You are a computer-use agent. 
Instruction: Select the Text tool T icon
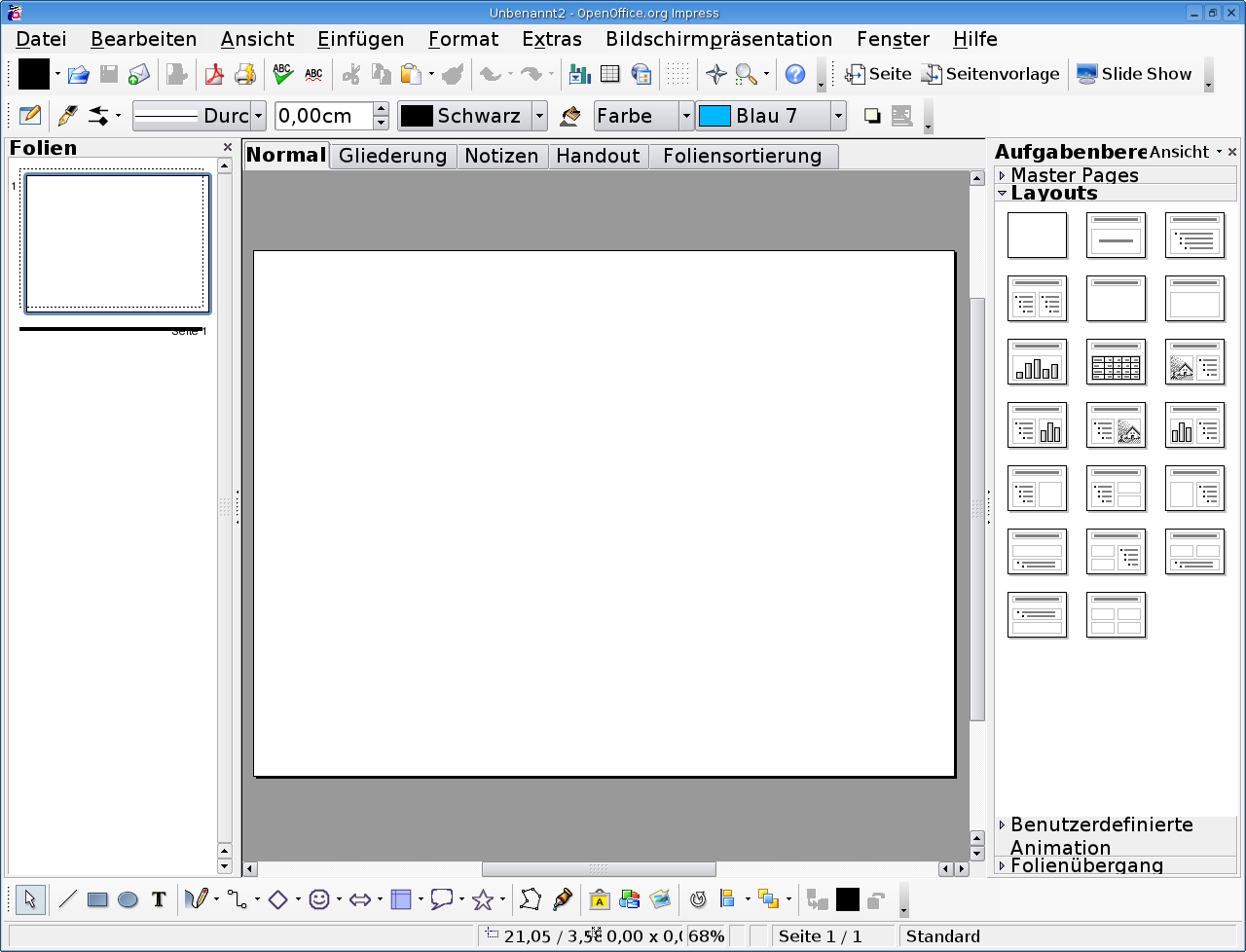159,900
